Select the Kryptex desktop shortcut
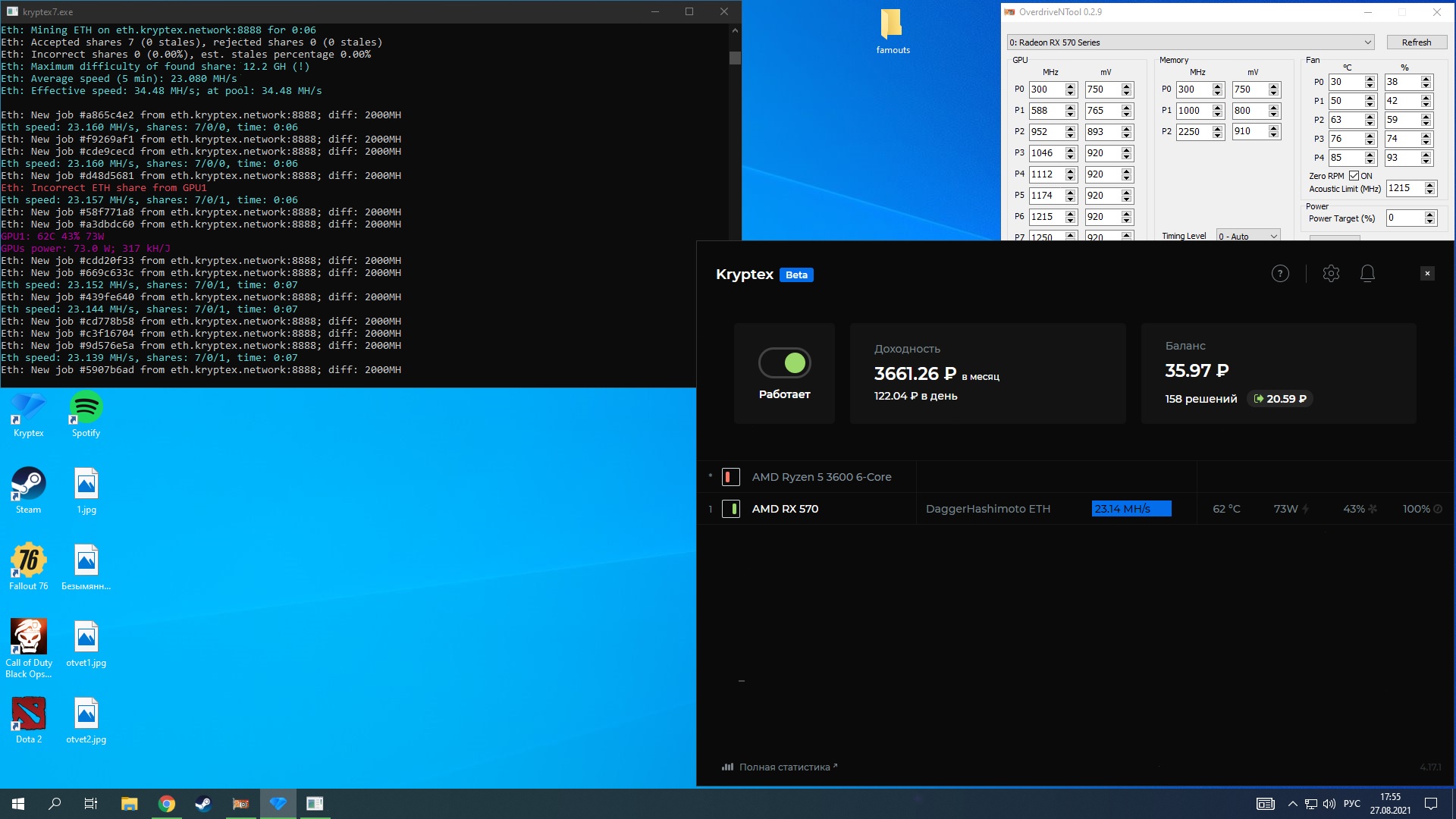The height and width of the screenshot is (819, 1456). [x=28, y=415]
